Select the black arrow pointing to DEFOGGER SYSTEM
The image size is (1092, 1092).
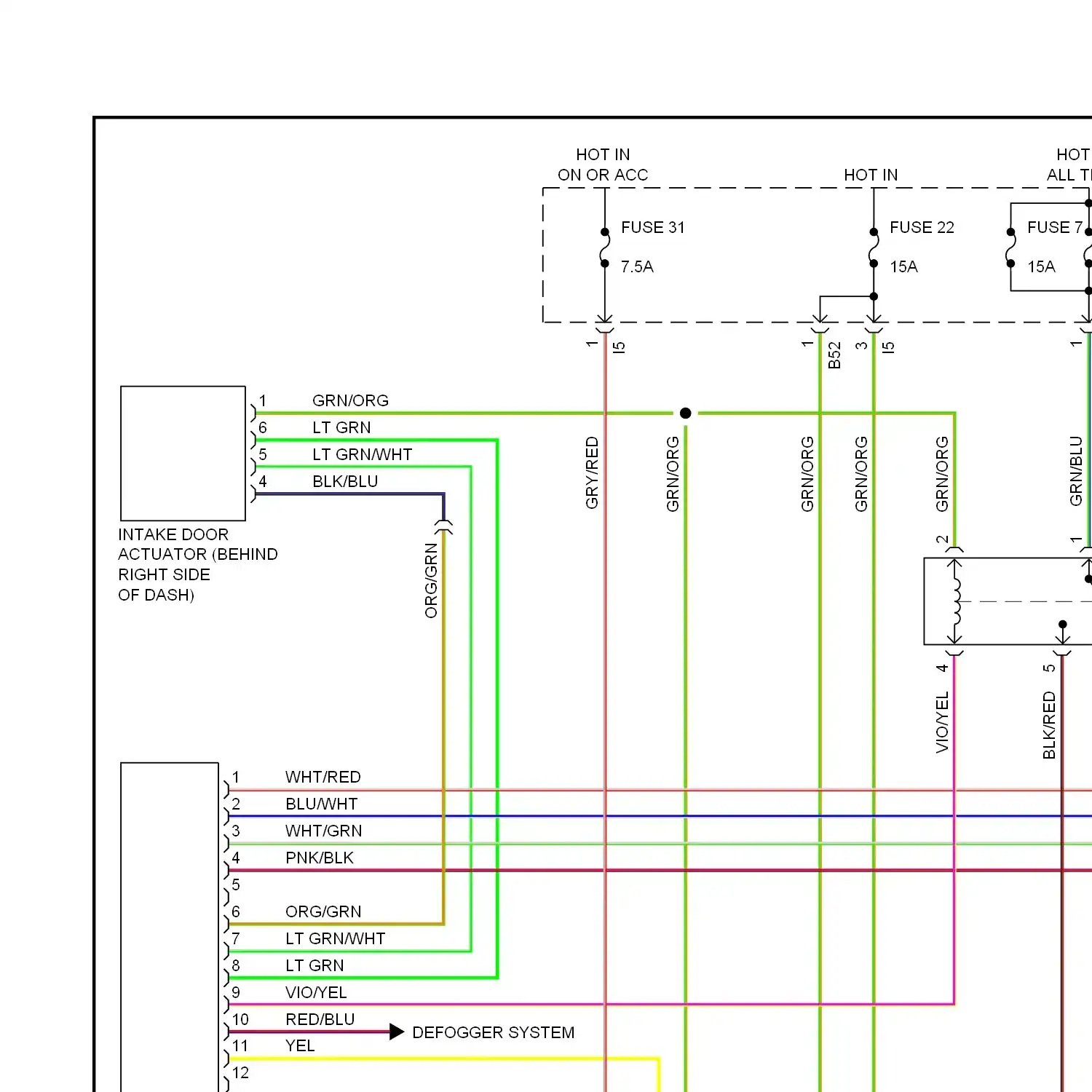(x=397, y=1032)
